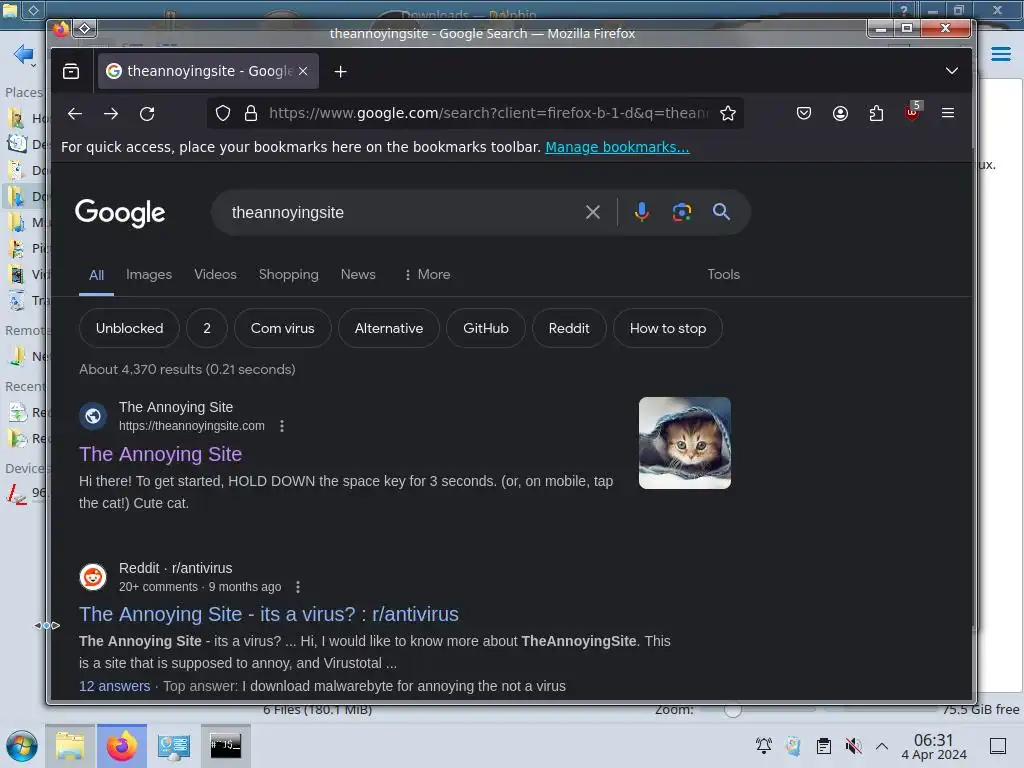Open the notifications bell tray icon
This screenshot has width=1024, height=768.
763,746
